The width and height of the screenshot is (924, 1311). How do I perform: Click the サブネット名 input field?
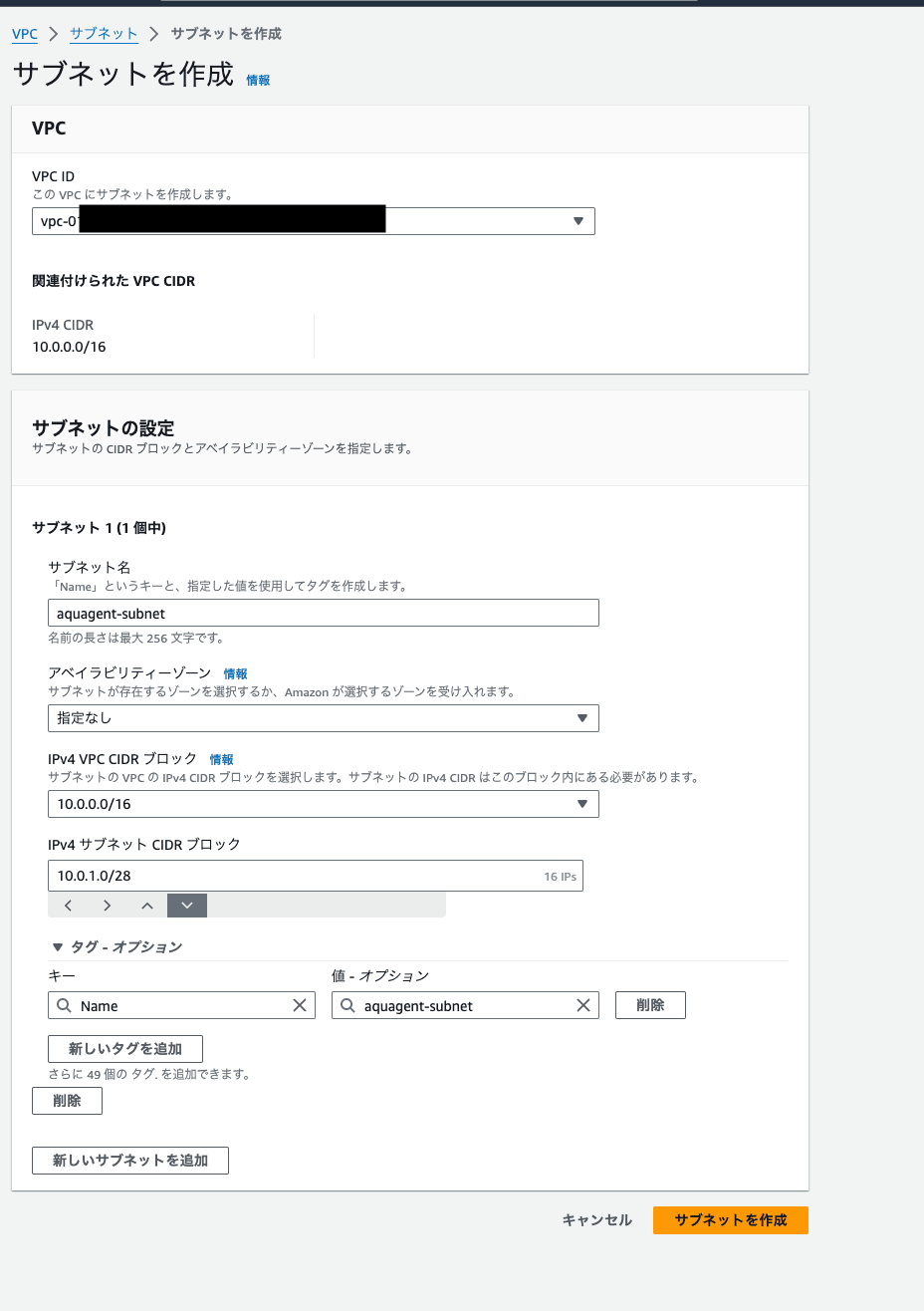tap(324, 614)
